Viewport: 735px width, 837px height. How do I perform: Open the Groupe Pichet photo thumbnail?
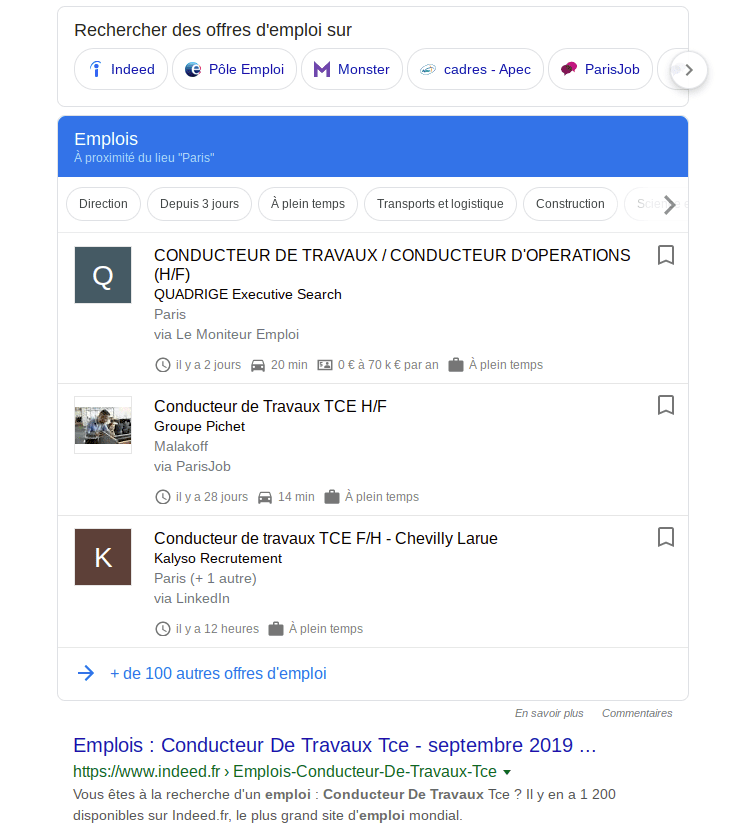coord(103,425)
